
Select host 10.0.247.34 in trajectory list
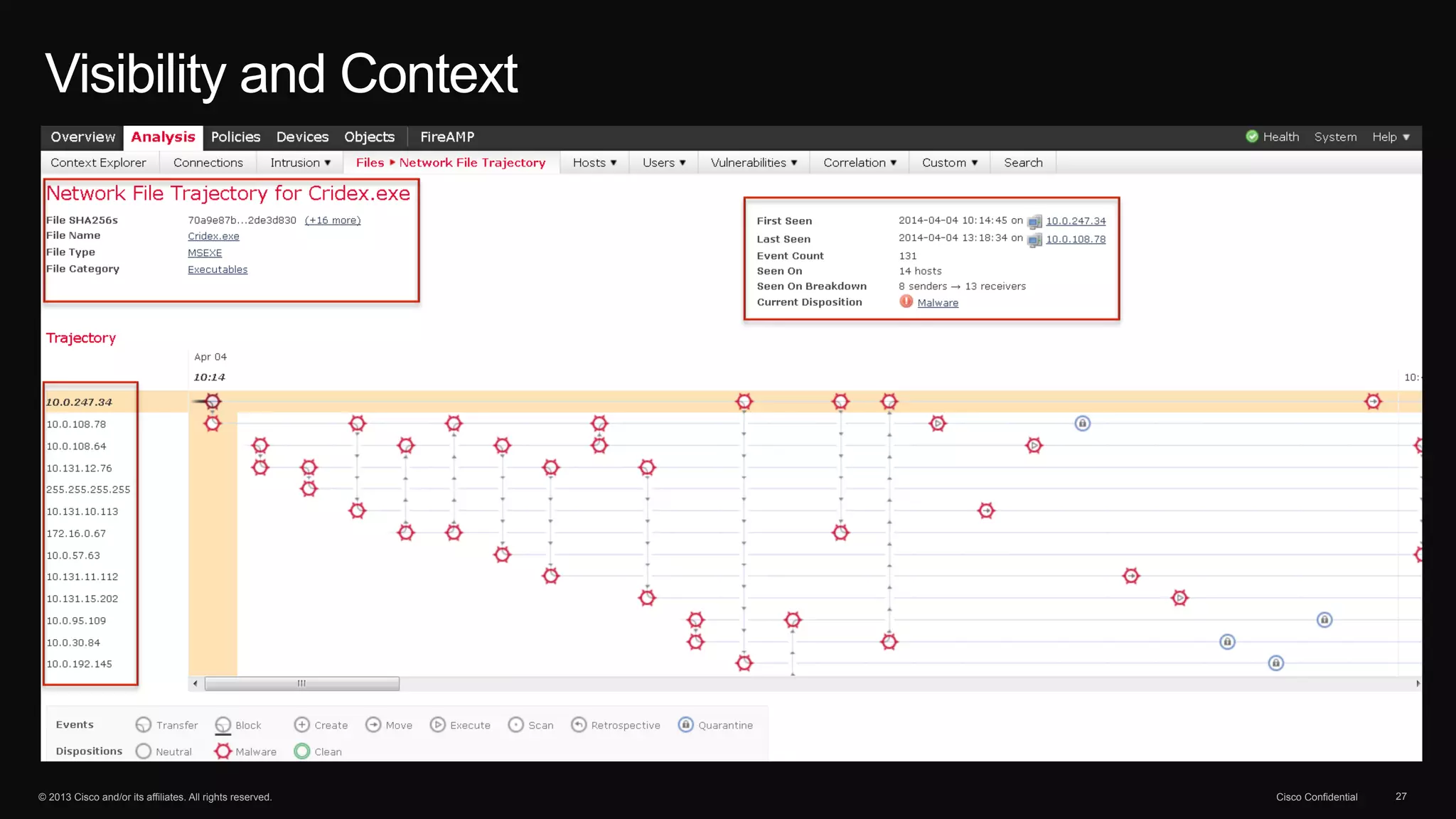click(79, 402)
